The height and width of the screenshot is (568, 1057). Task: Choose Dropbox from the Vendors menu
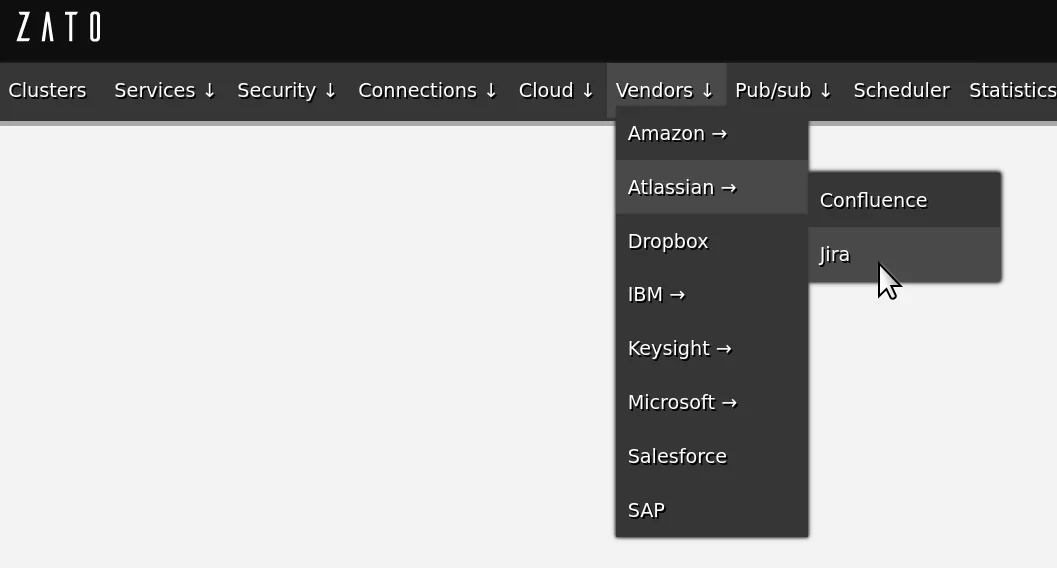pos(668,242)
